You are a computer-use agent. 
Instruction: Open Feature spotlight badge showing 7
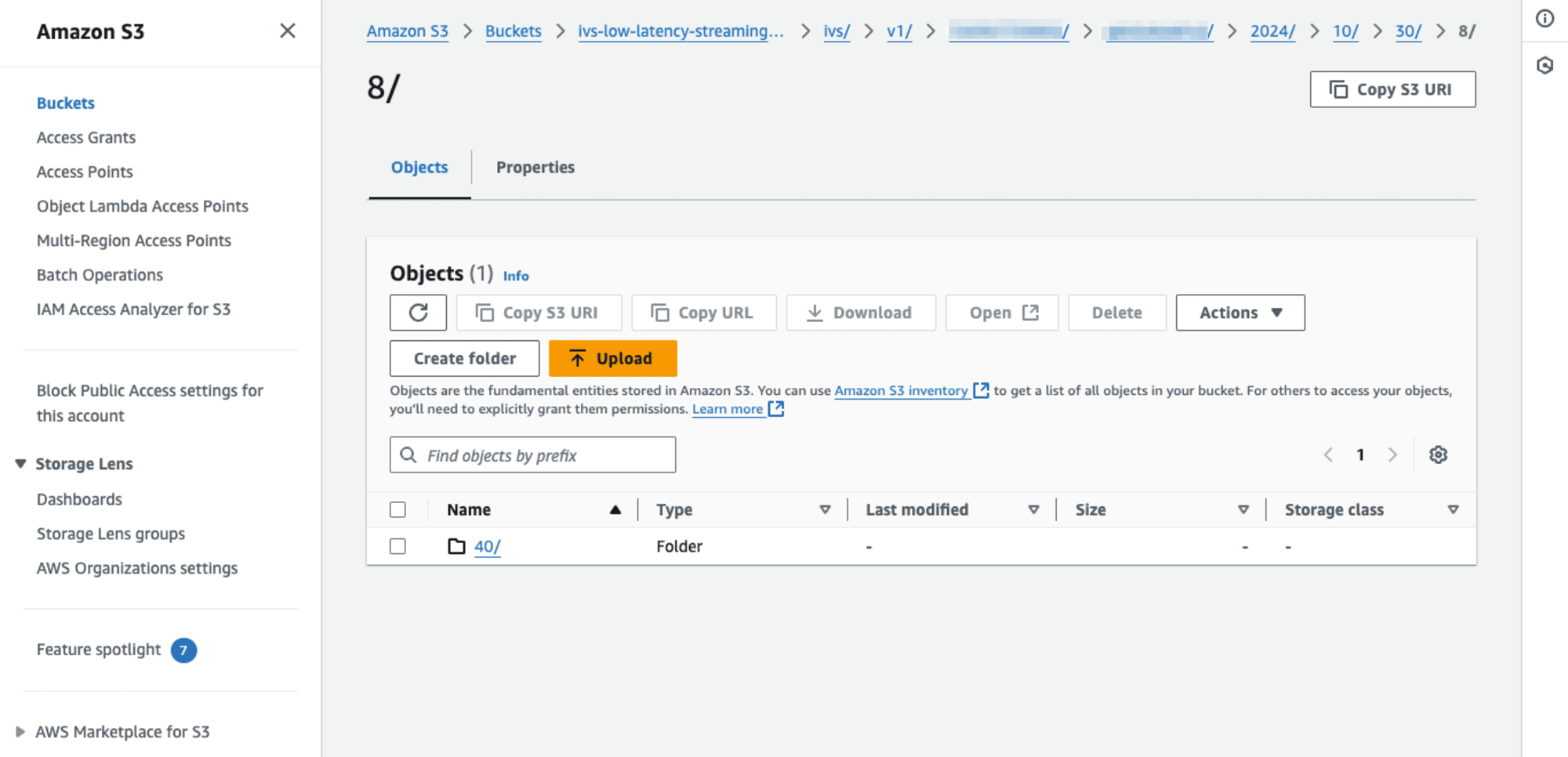183,650
